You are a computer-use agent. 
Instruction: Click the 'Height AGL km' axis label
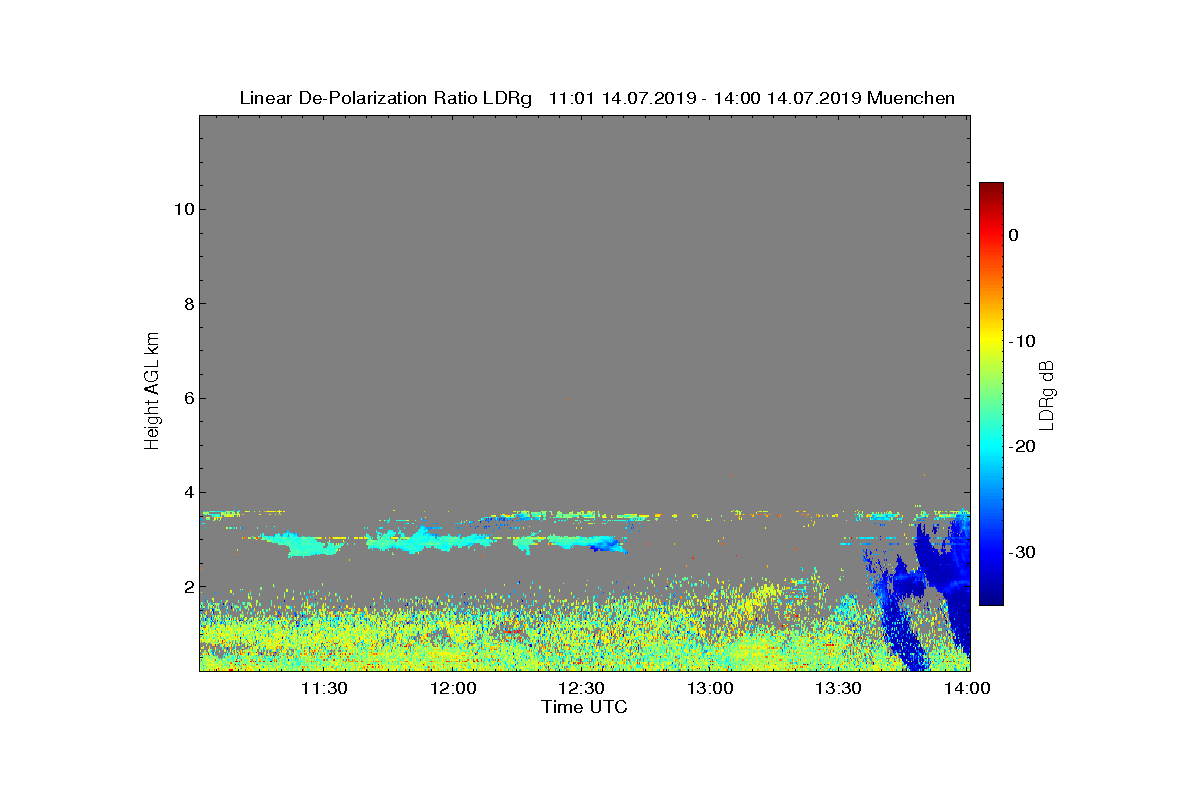pyautogui.click(x=152, y=392)
